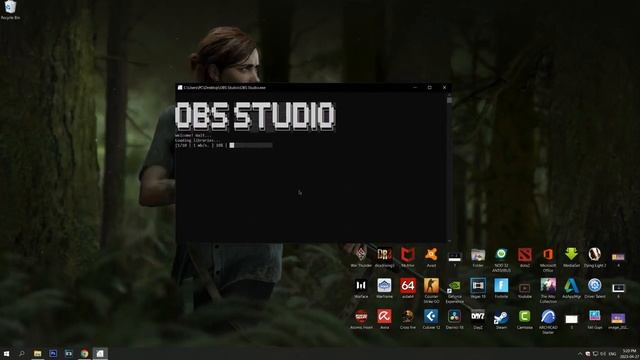The height and width of the screenshot is (360, 640).
Task: Launch The Alto Collection shortcut
Action: [x=548, y=291]
